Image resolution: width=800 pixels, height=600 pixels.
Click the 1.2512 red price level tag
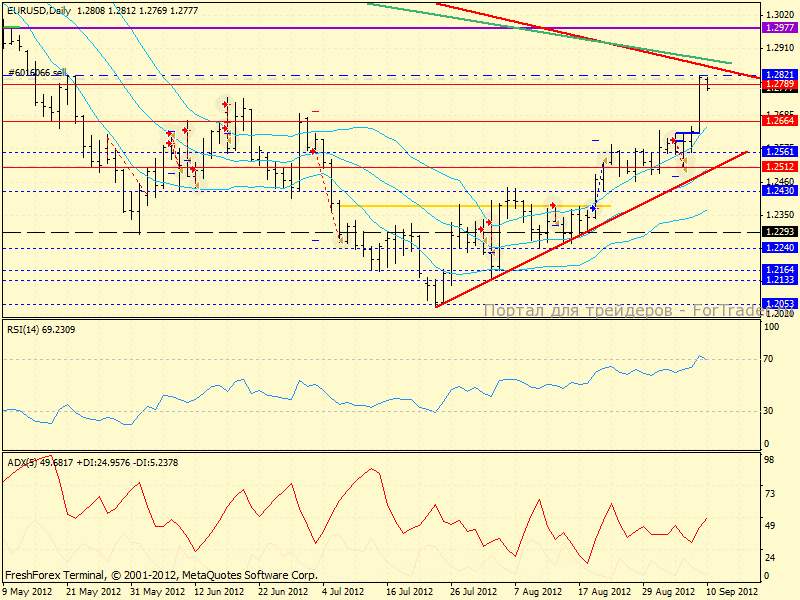coord(778,167)
